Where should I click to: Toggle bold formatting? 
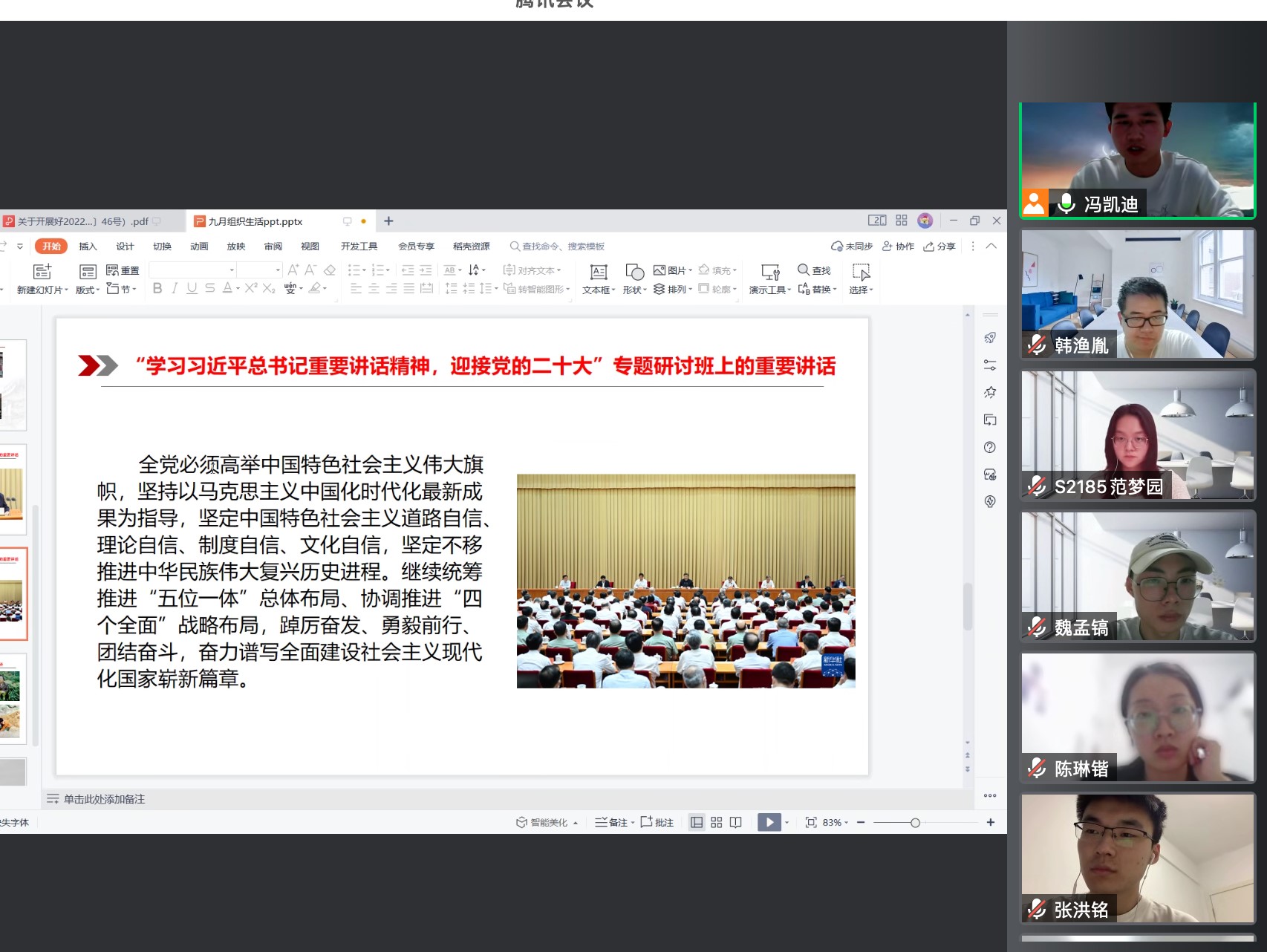[x=157, y=288]
